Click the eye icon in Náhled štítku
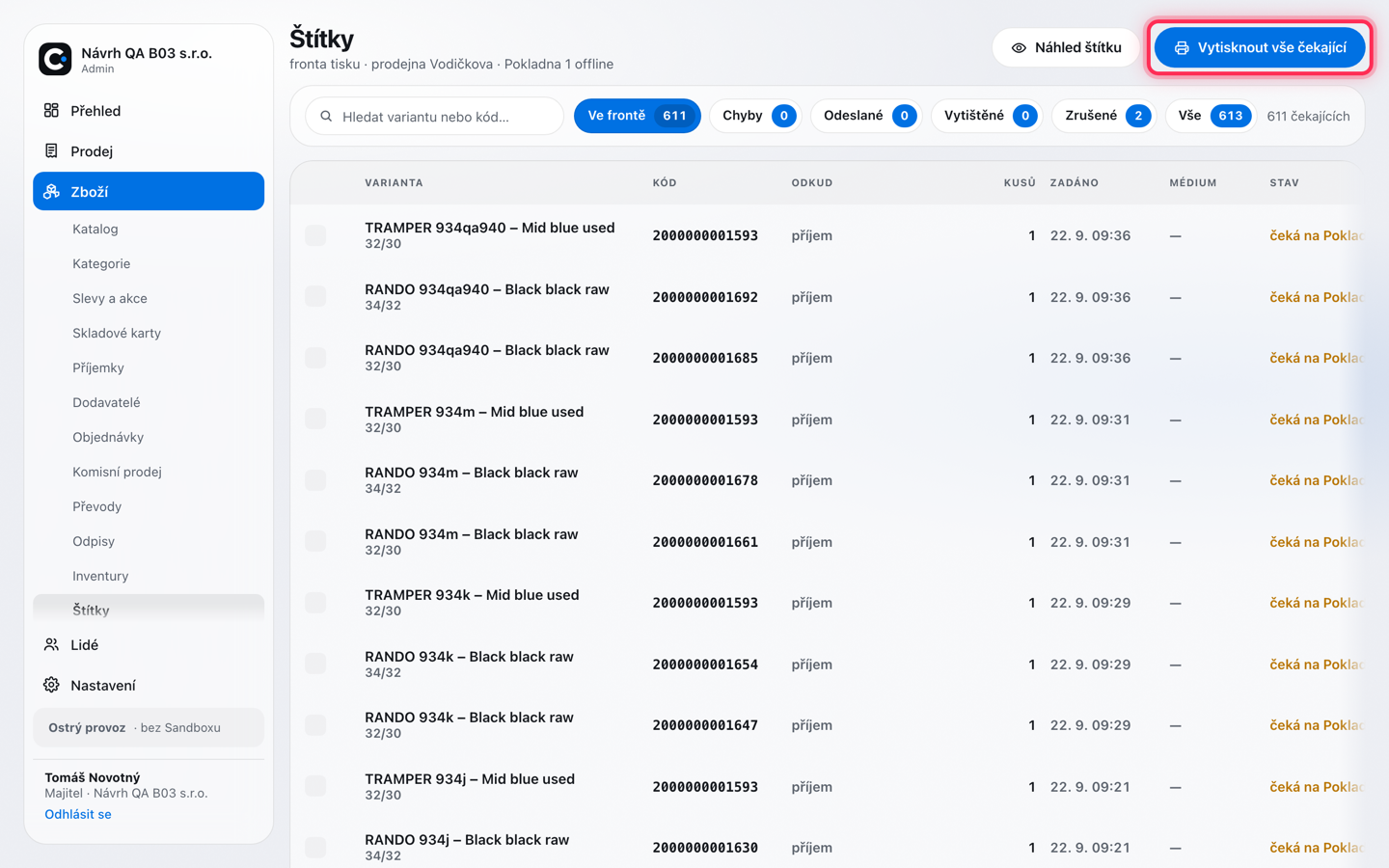Screen dimensions: 1389x868 (1019, 47)
